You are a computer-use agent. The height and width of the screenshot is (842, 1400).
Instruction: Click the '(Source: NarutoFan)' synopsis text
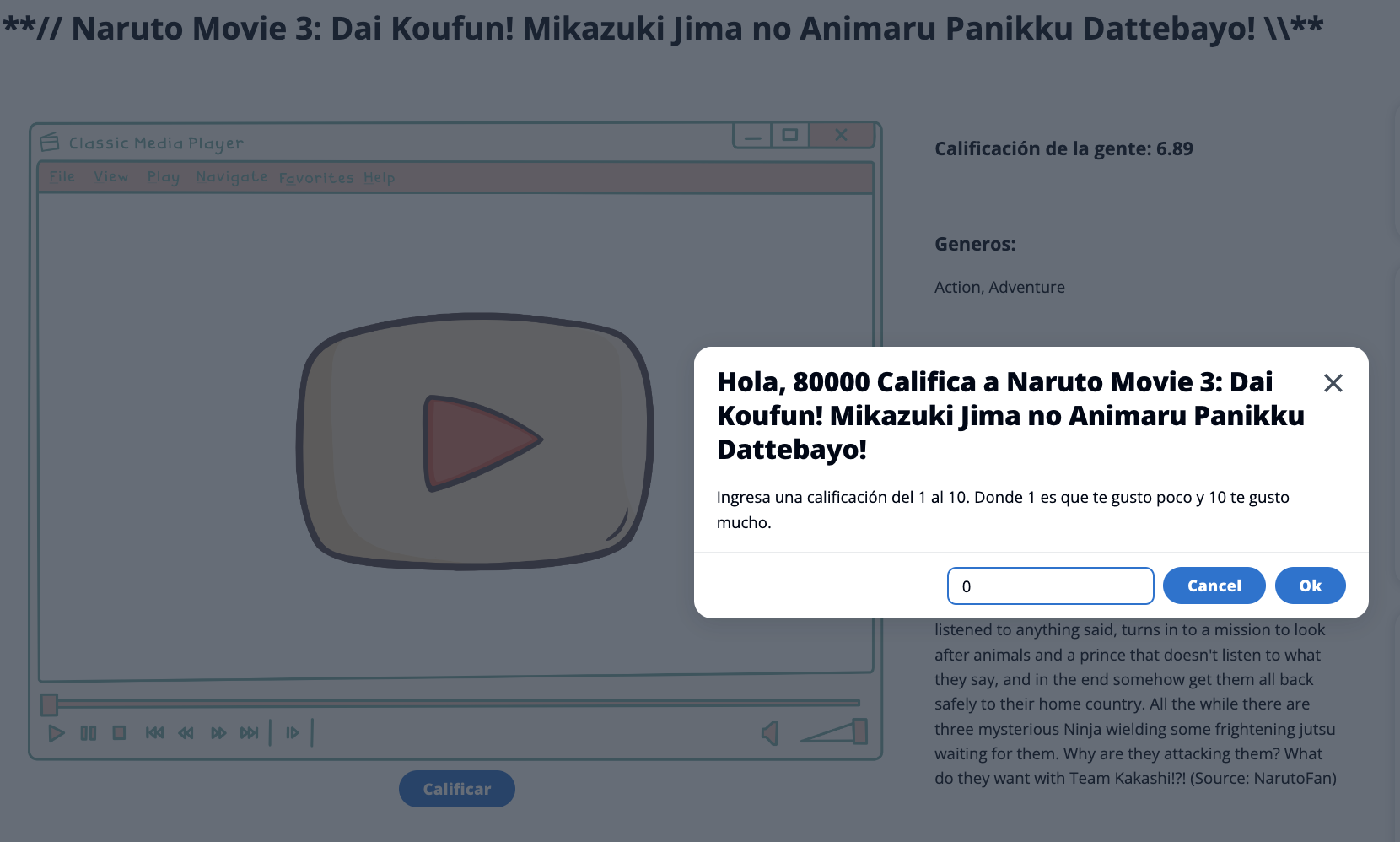pyautogui.click(x=1263, y=778)
